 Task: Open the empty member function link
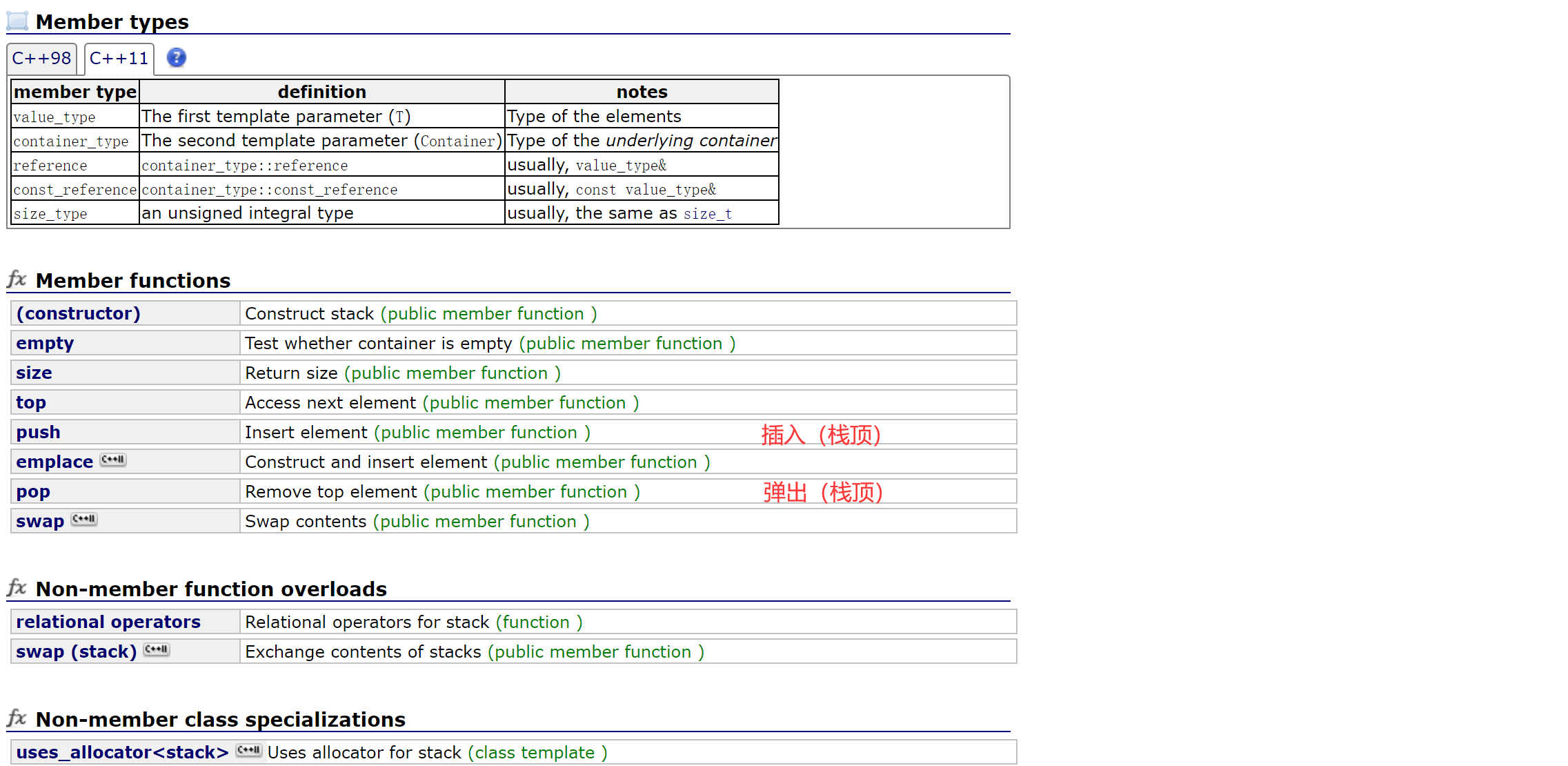45,343
